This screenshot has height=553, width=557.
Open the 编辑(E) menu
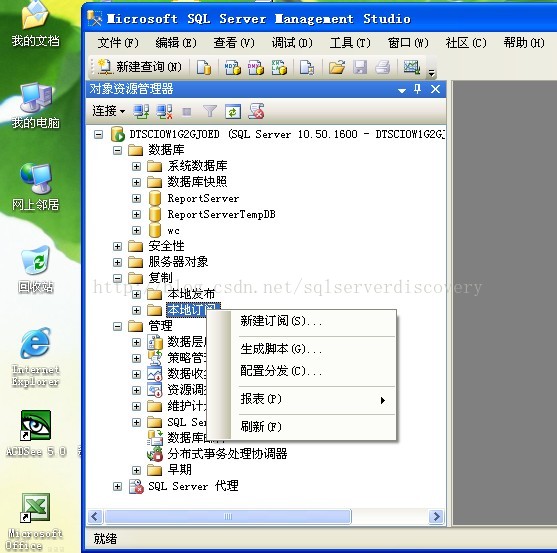176,43
